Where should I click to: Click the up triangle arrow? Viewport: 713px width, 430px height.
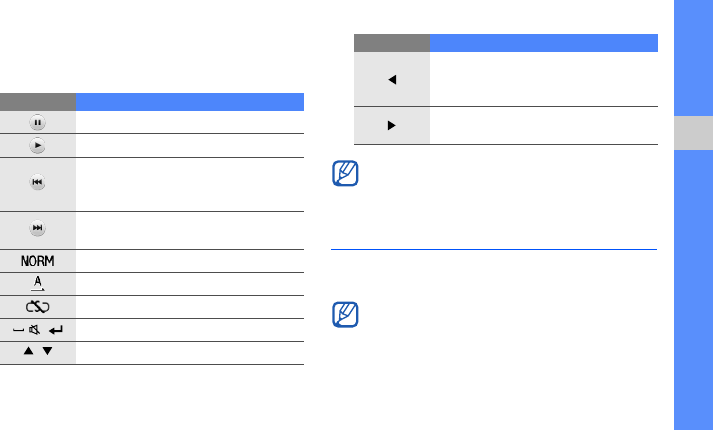tap(27, 352)
